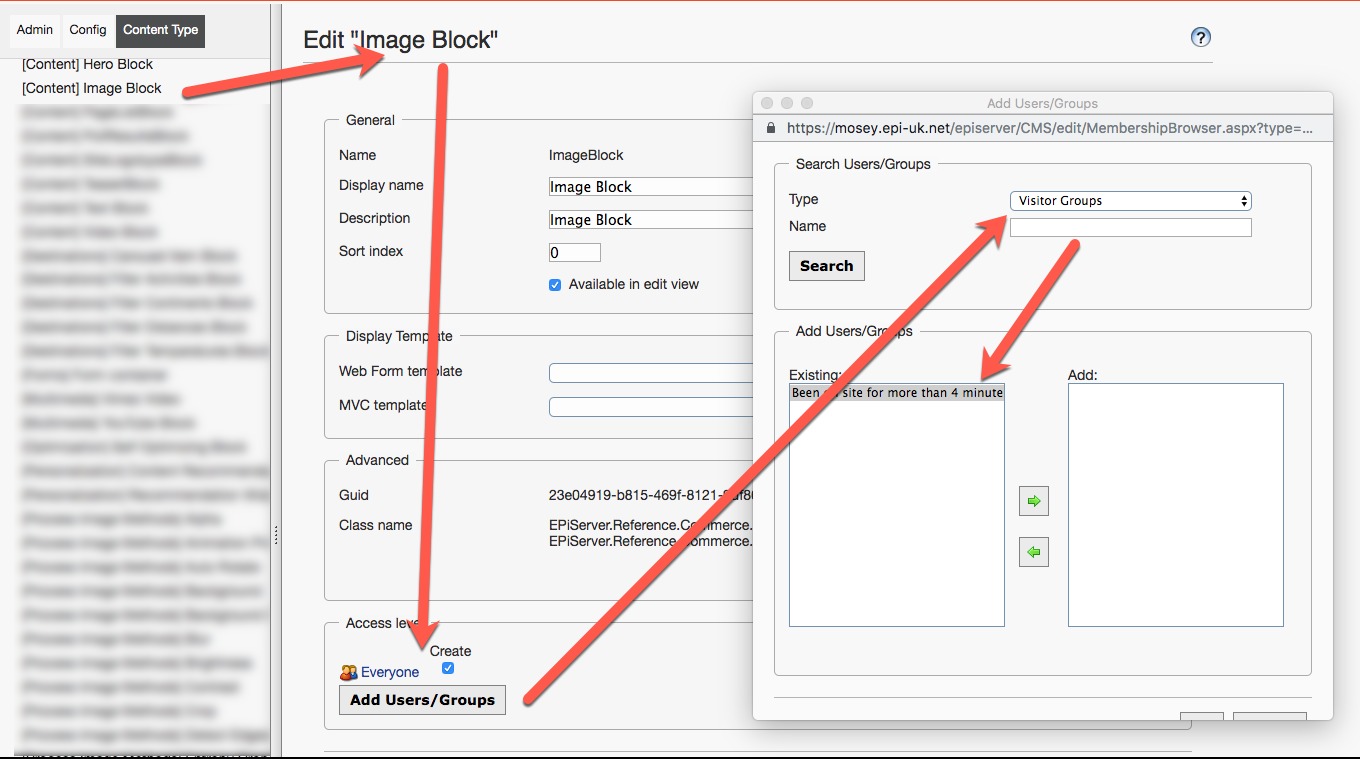
Task: Click the Name field in Search Users/Groups
Action: [1130, 228]
